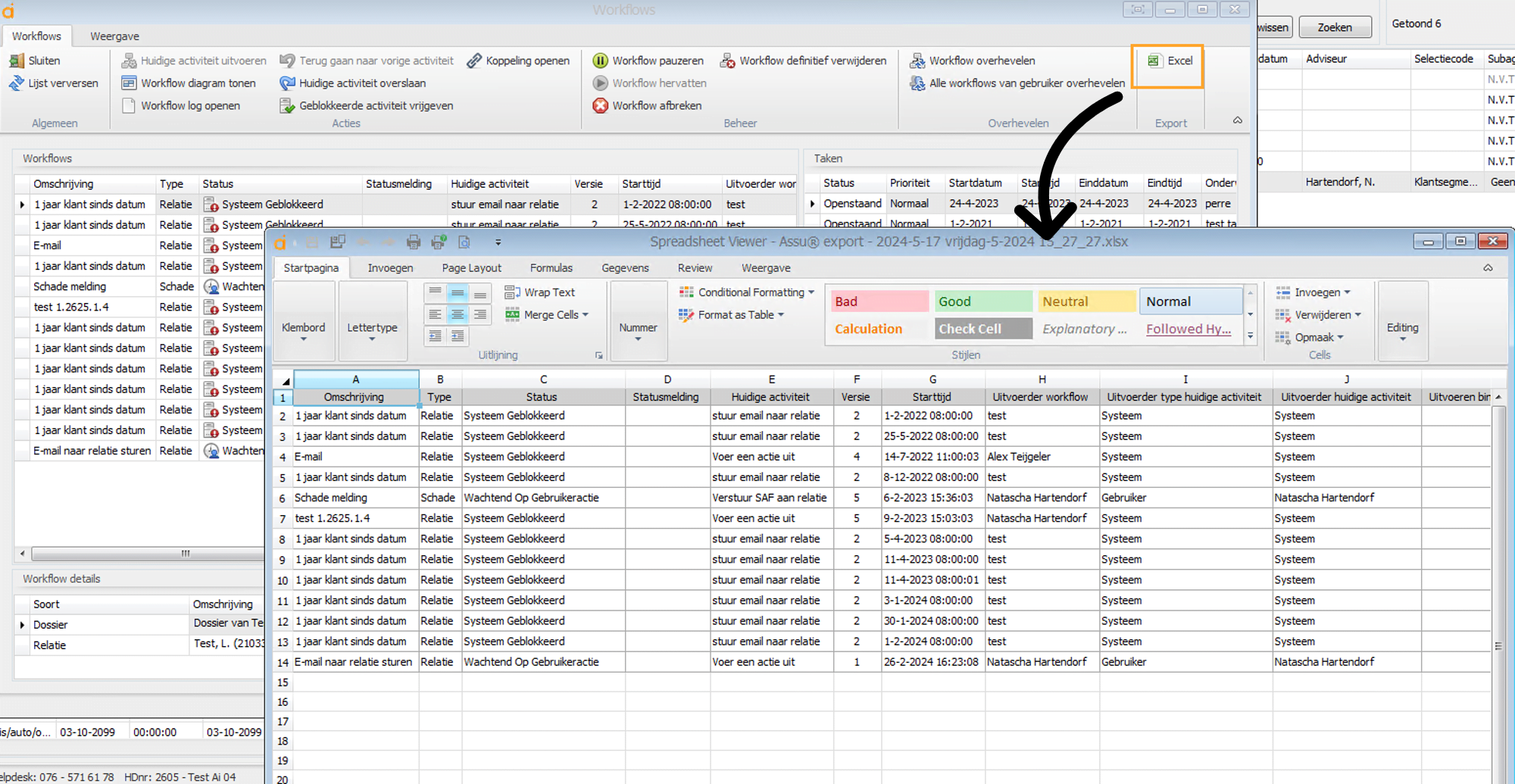Screen dimensions: 1515x784
Task: Click the Zoeken button
Action: (1335, 27)
